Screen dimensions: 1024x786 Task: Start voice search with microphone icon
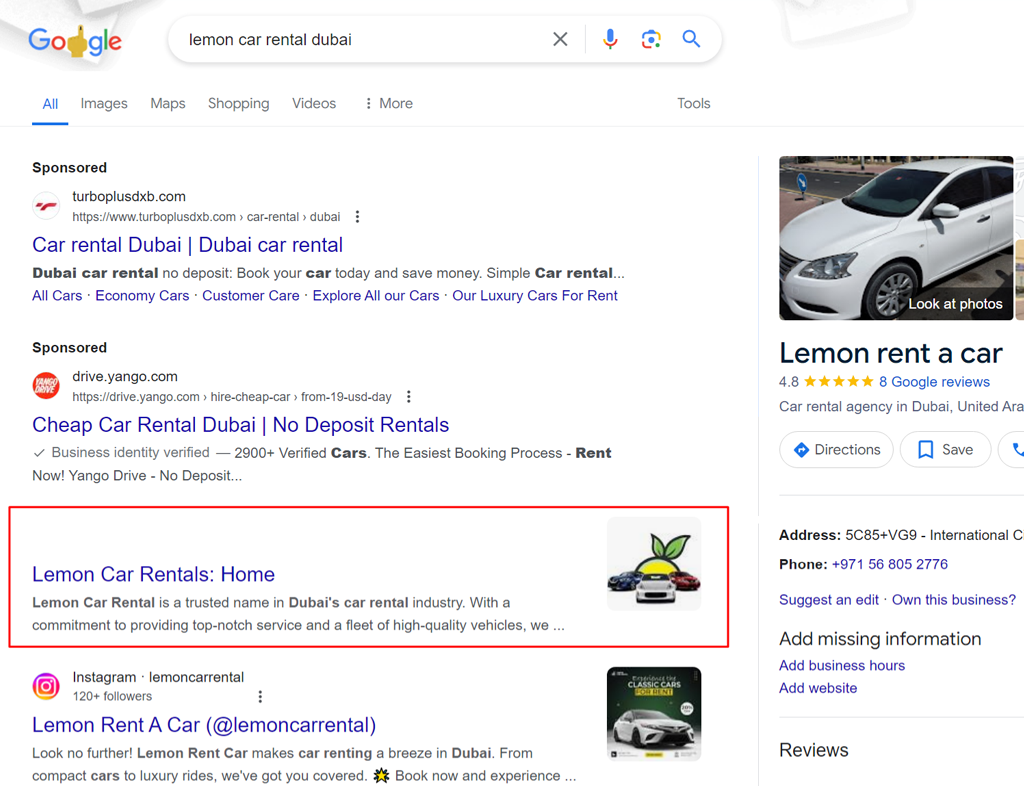610,39
